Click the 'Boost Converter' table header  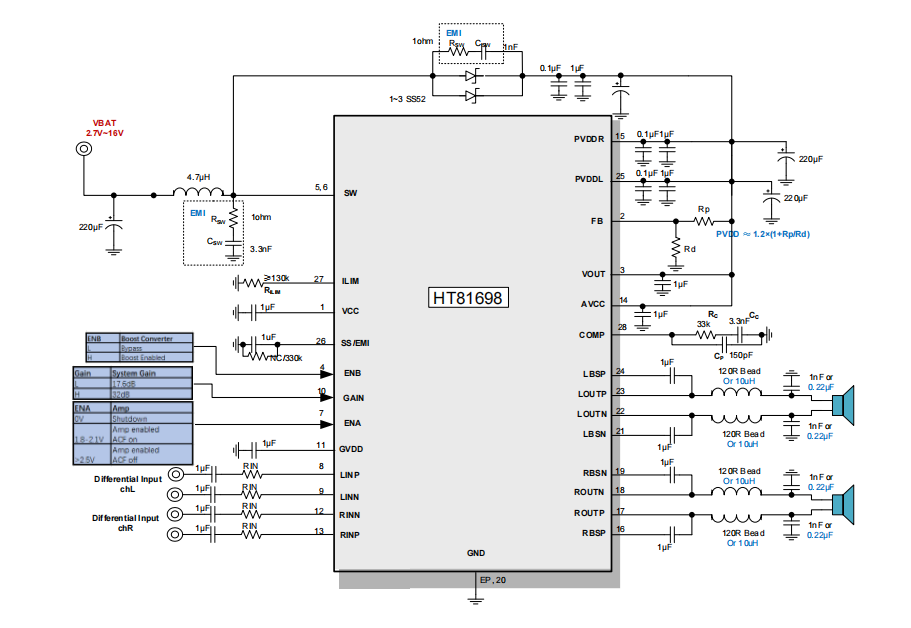coord(147,339)
